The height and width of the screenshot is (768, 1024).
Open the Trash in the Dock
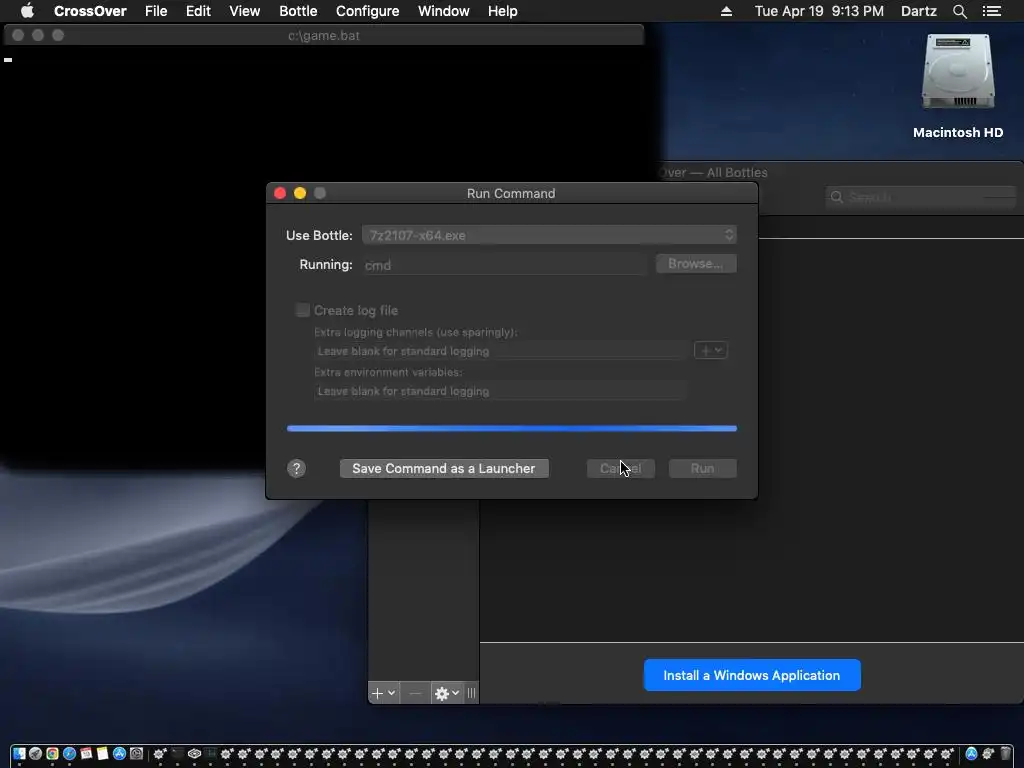pyautogui.click(x=1006, y=754)
